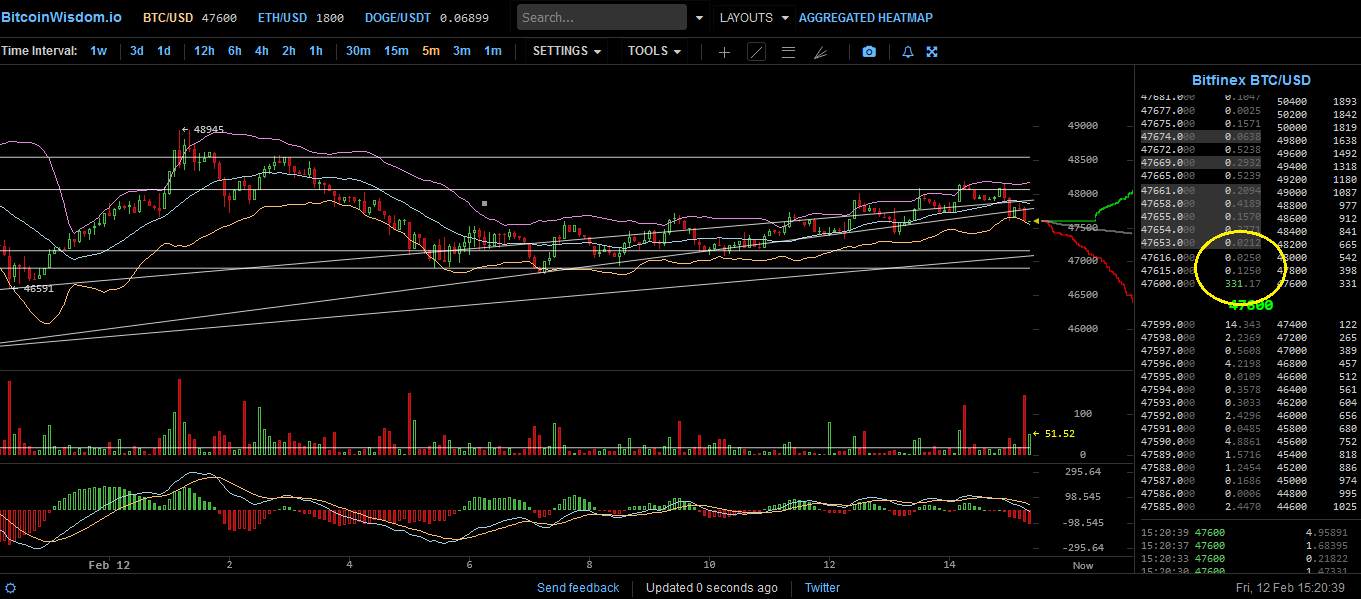Set time interval to 15m
Screen dimensions: 1361x599
click(x=396, y=51)
